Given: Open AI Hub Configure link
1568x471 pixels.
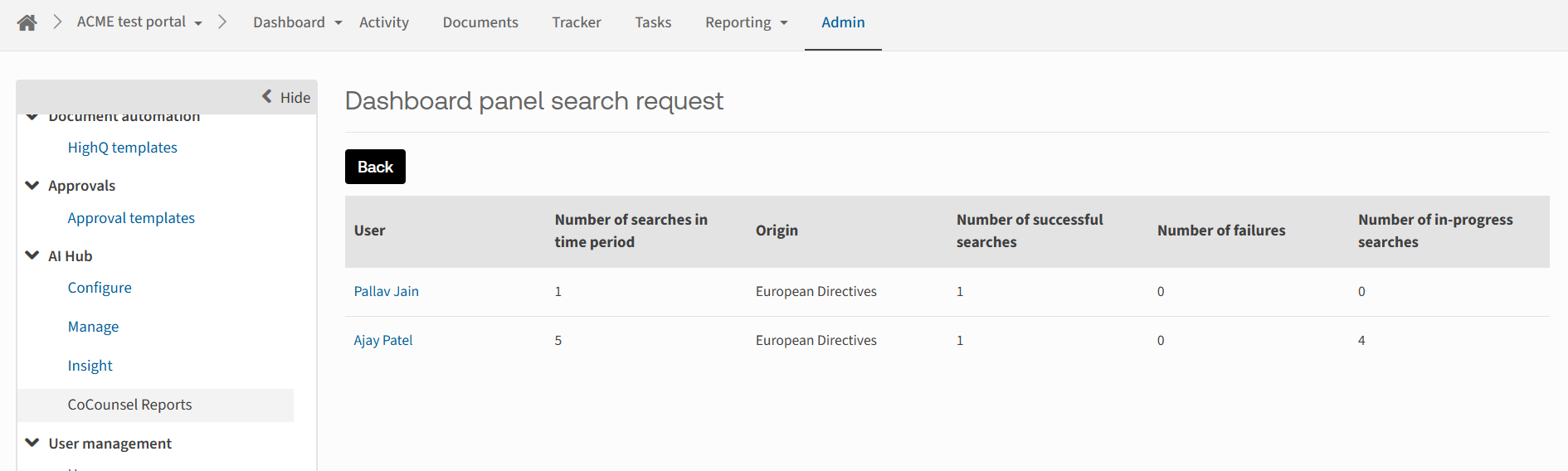Looking at the screenshot, I should coord(100,288).
